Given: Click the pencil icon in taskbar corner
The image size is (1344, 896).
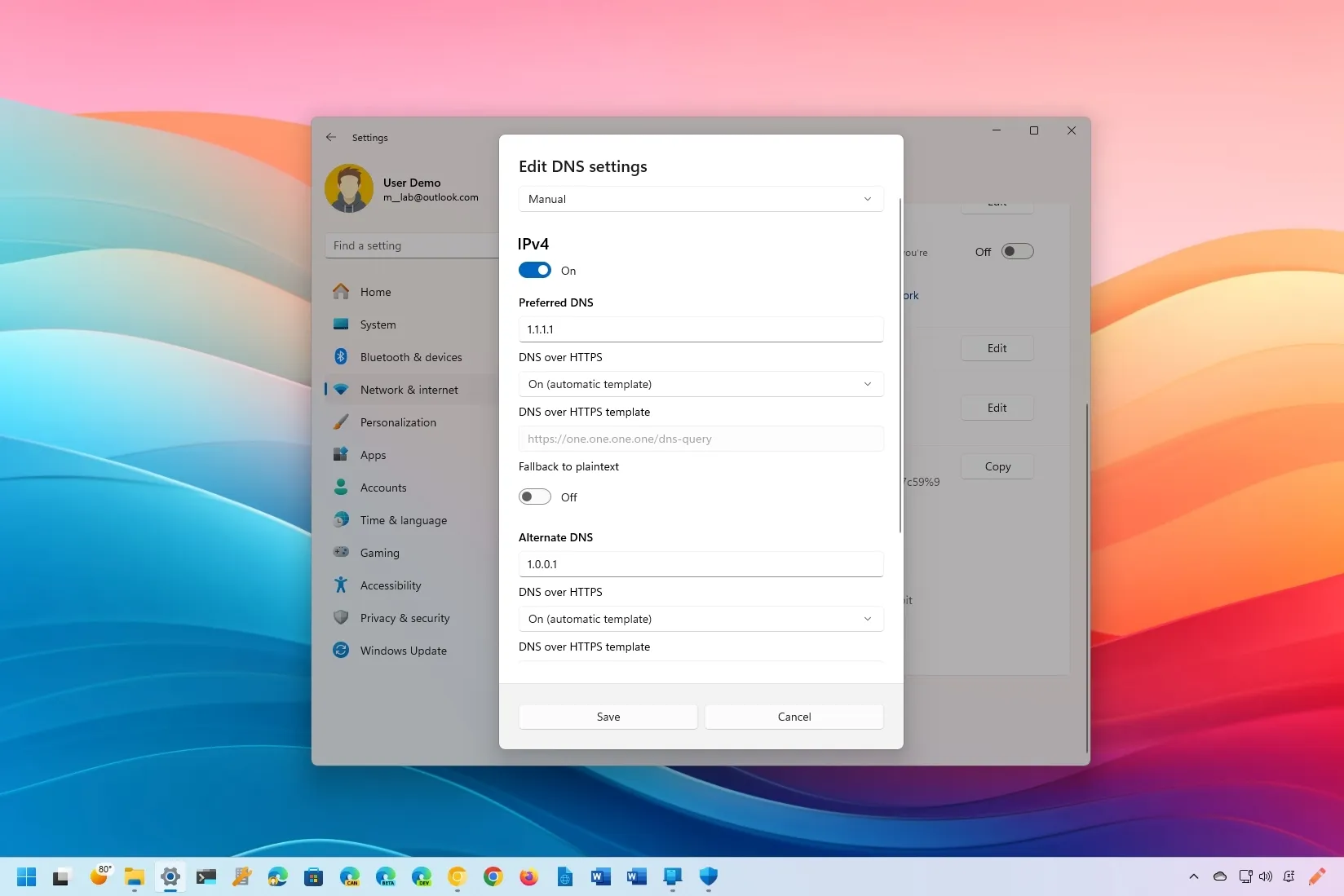Looking at the screenshot, I should coord(1317,876).
